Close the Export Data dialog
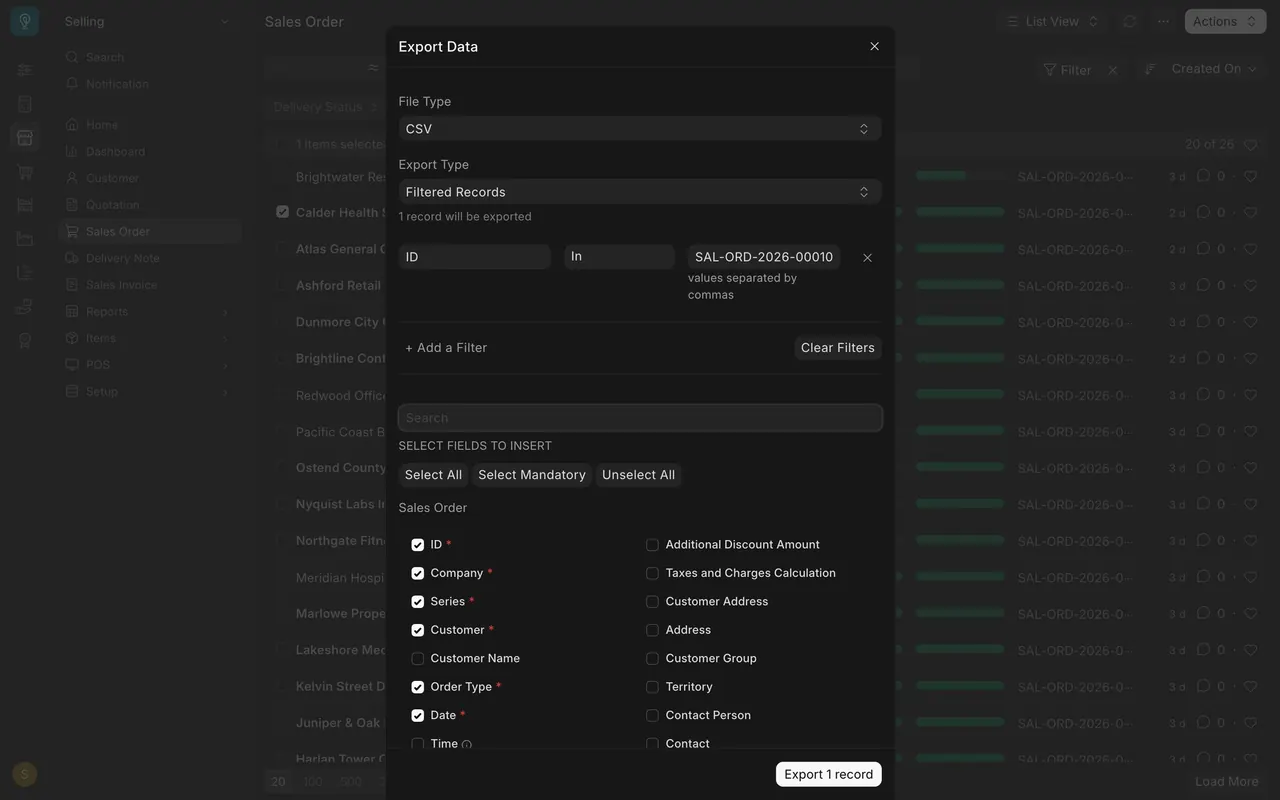 [x=874, y=46]
